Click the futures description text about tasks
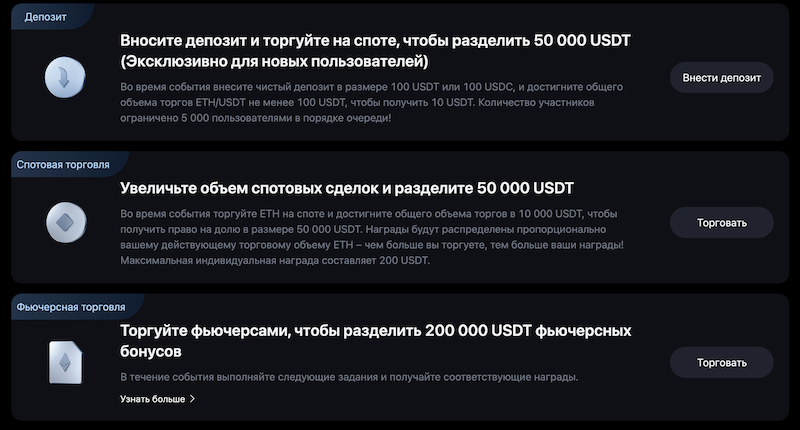 (349, 377)
